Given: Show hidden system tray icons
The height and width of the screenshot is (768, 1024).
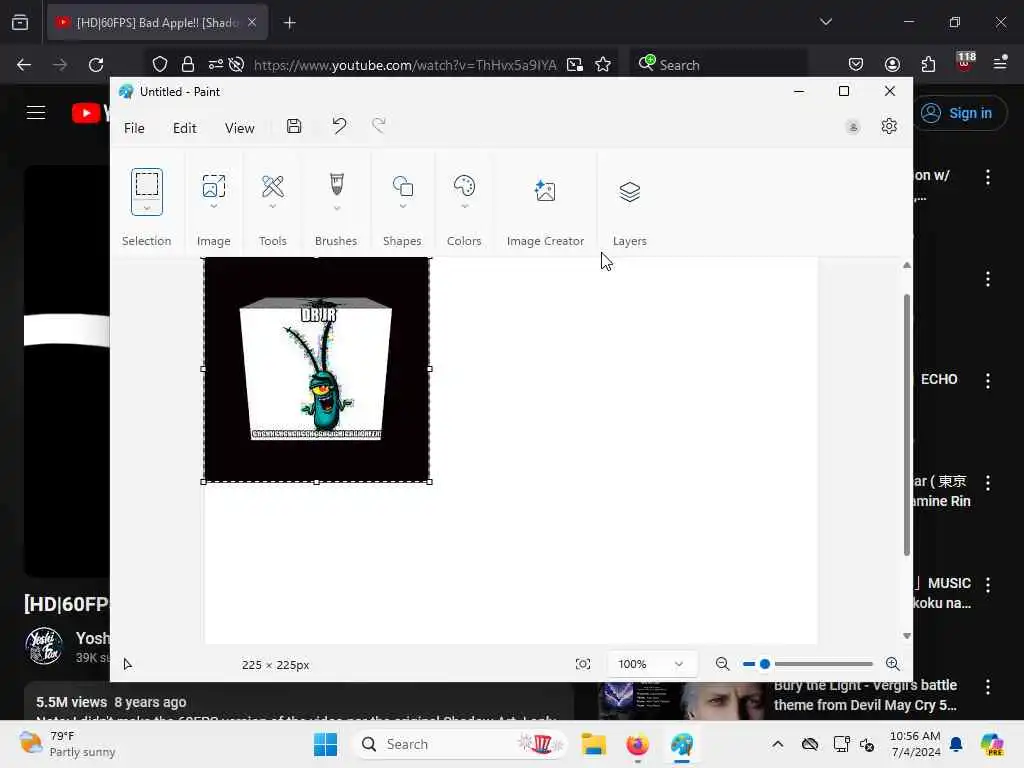Looking at the screenshot, I should point(777,744).
